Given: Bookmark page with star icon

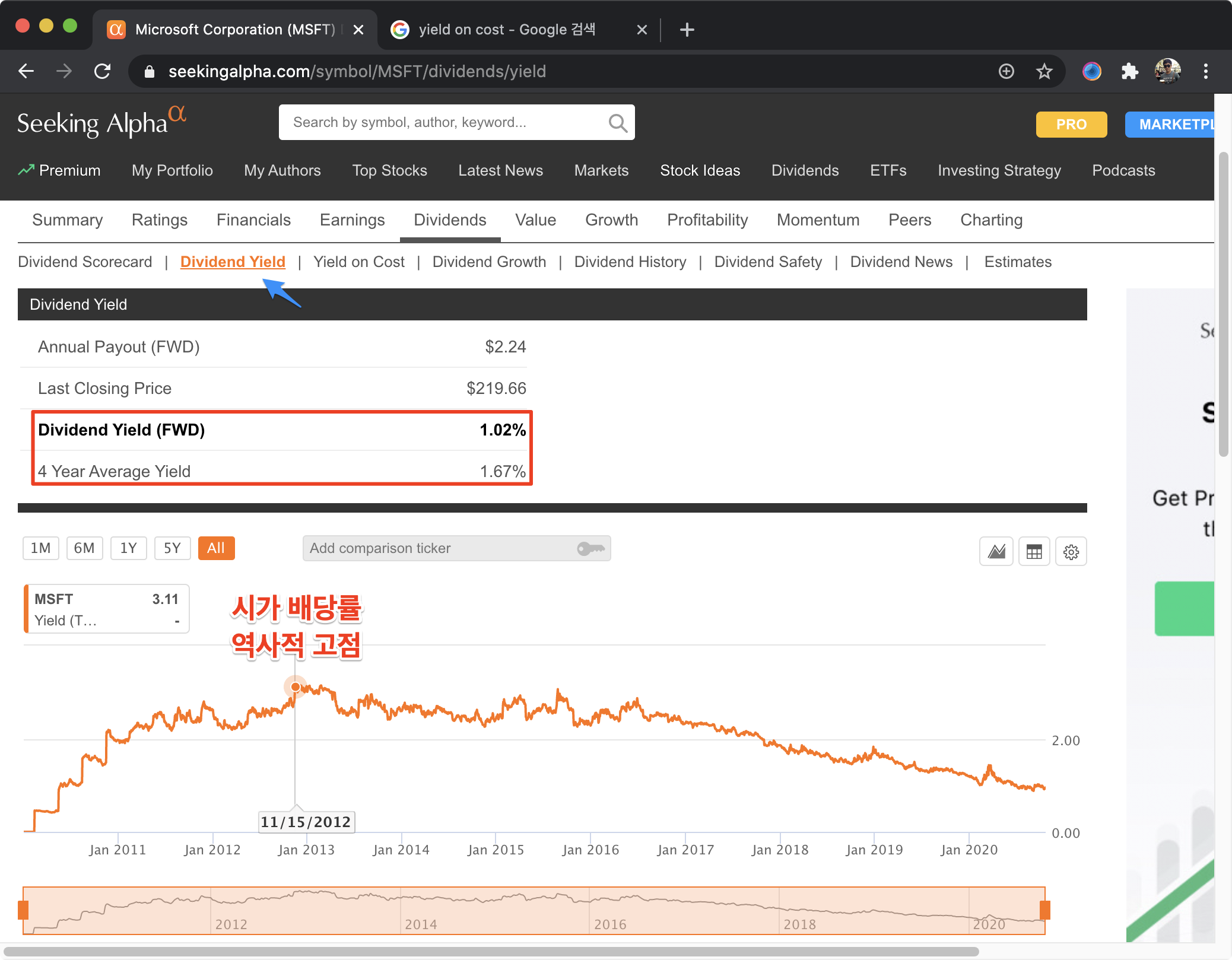Looking at the screenshot, I should [x=1044, y=72].
